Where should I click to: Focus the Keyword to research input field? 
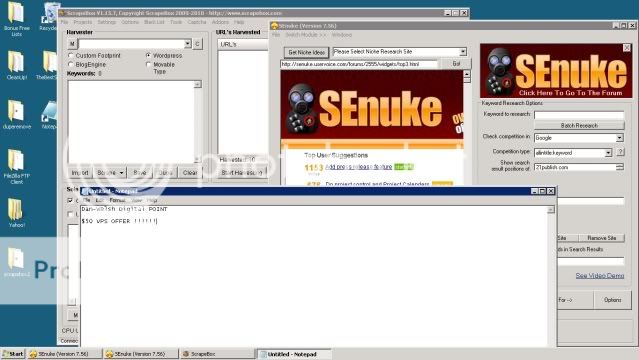pyautogui.click(x=579, y=115)
